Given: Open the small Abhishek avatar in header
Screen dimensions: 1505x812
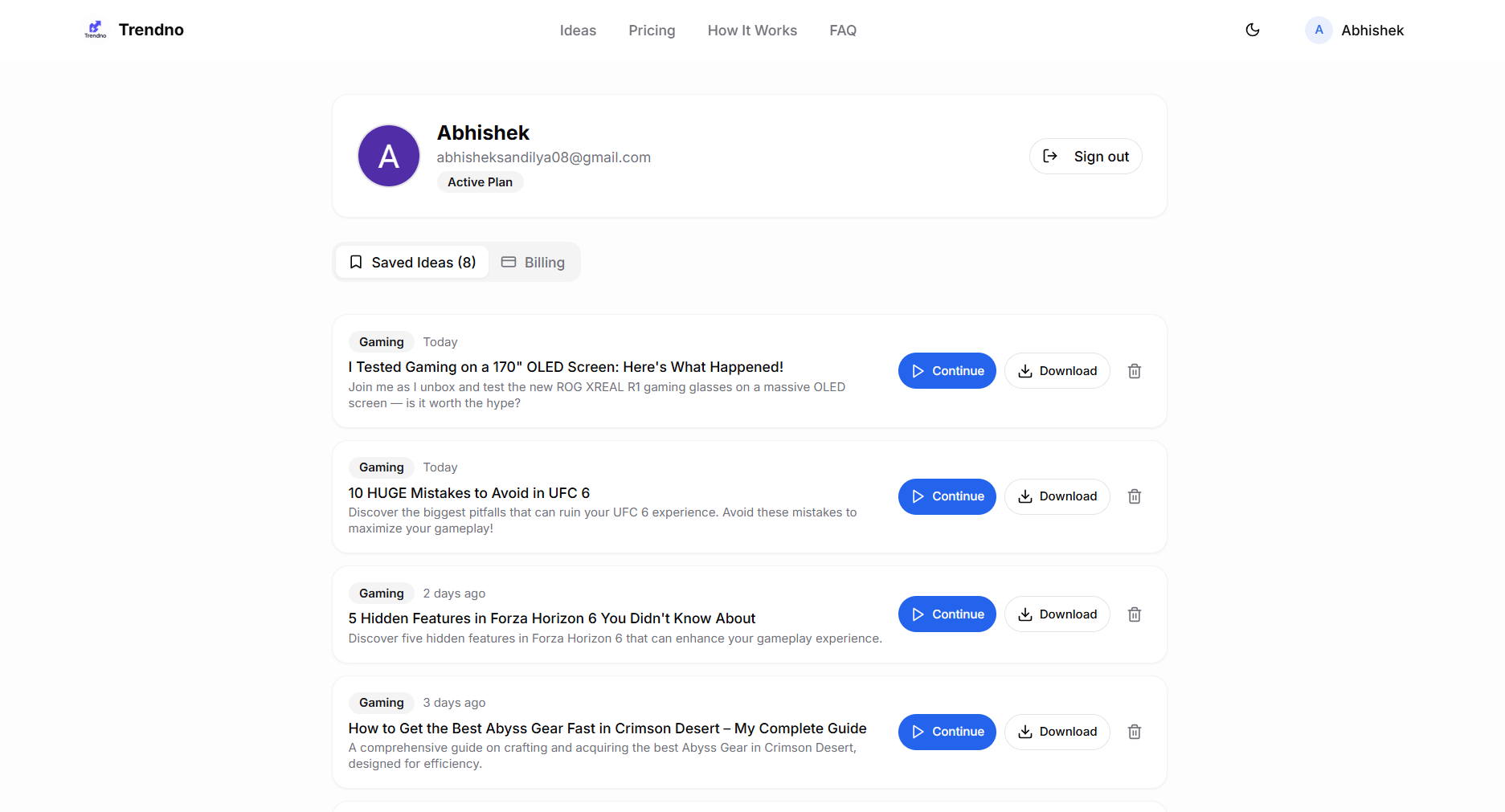Looking at the screenshot, I should 1319,30.
